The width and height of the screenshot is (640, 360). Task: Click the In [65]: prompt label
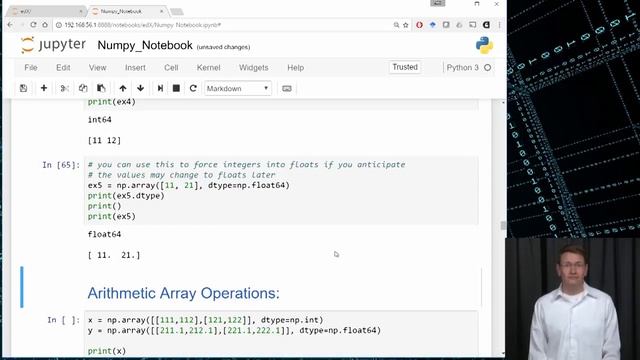point(61,165)
